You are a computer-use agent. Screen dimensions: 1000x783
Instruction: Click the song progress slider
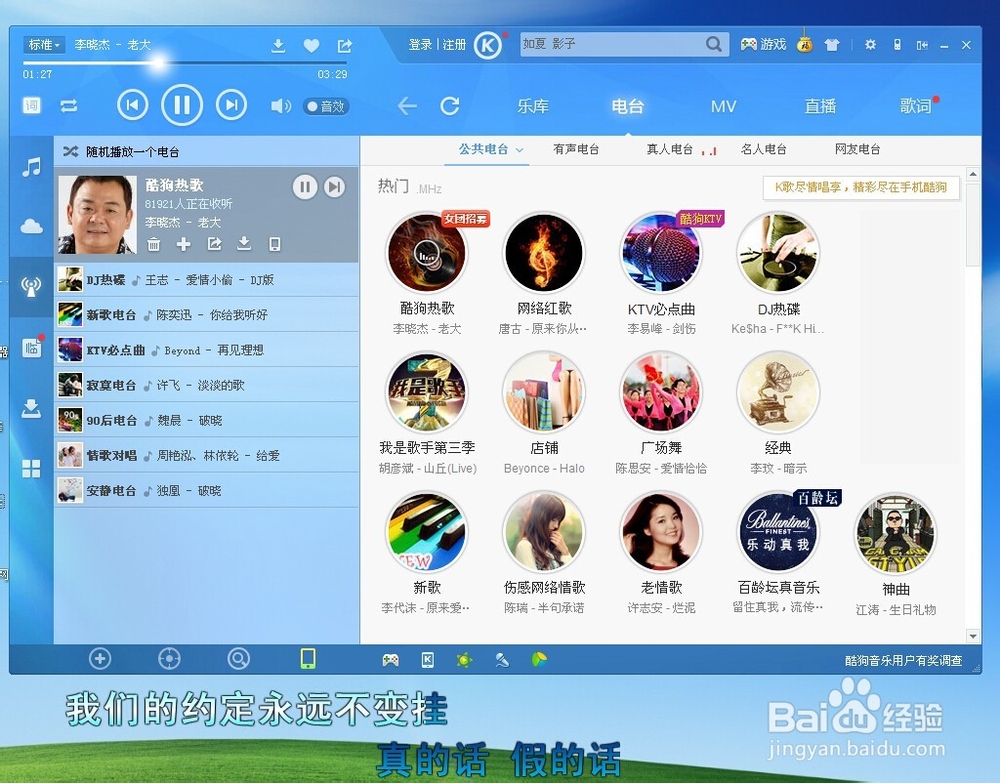pos(186,62)
